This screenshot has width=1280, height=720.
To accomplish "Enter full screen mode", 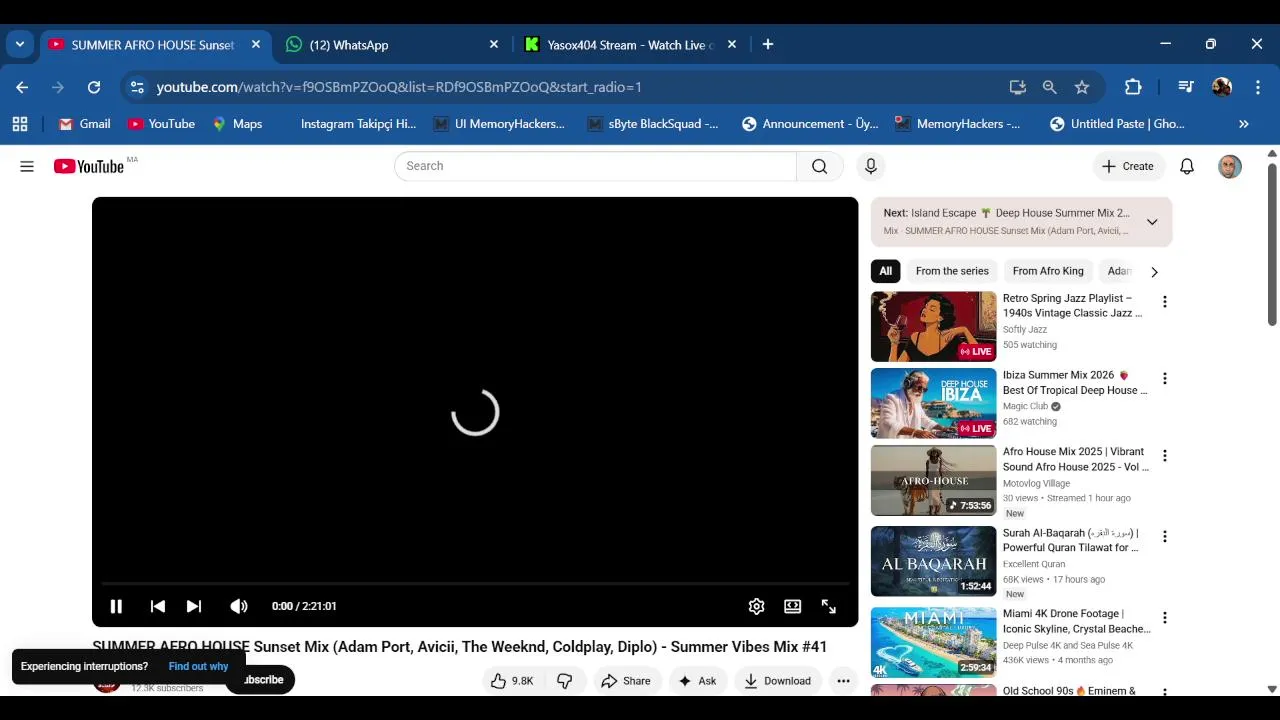I will tap(829, 606).
